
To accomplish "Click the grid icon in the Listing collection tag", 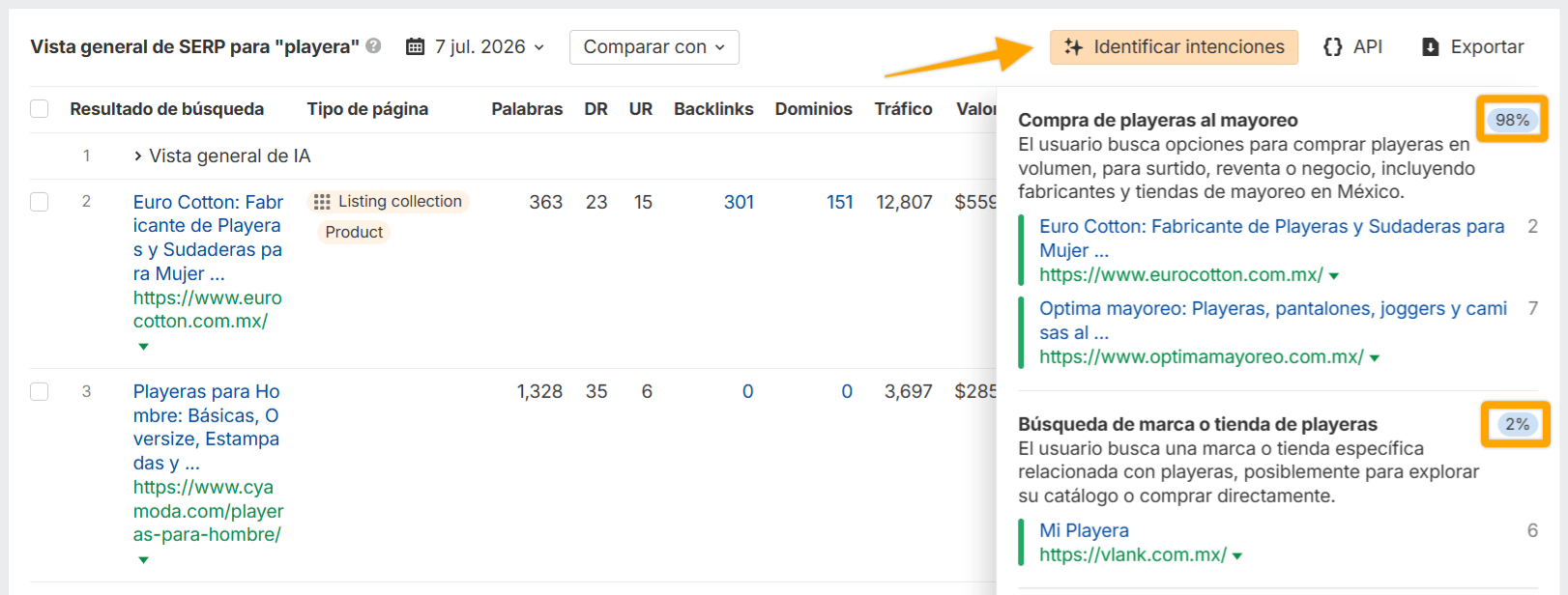I will click(x=322, y=202).
